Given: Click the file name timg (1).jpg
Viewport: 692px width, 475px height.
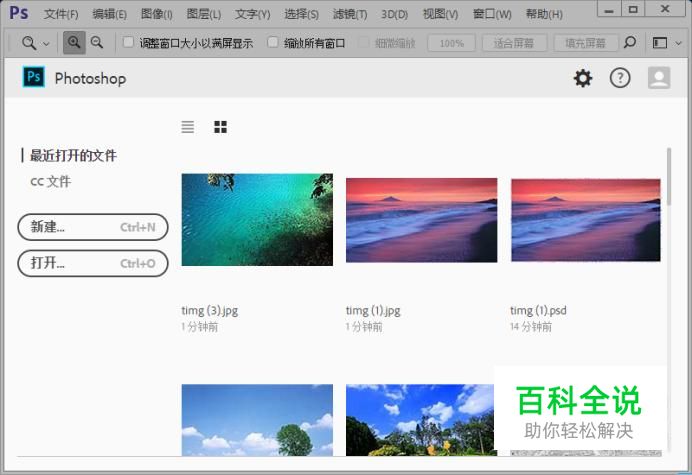Looking at the screenshot, I should point(373,311).
